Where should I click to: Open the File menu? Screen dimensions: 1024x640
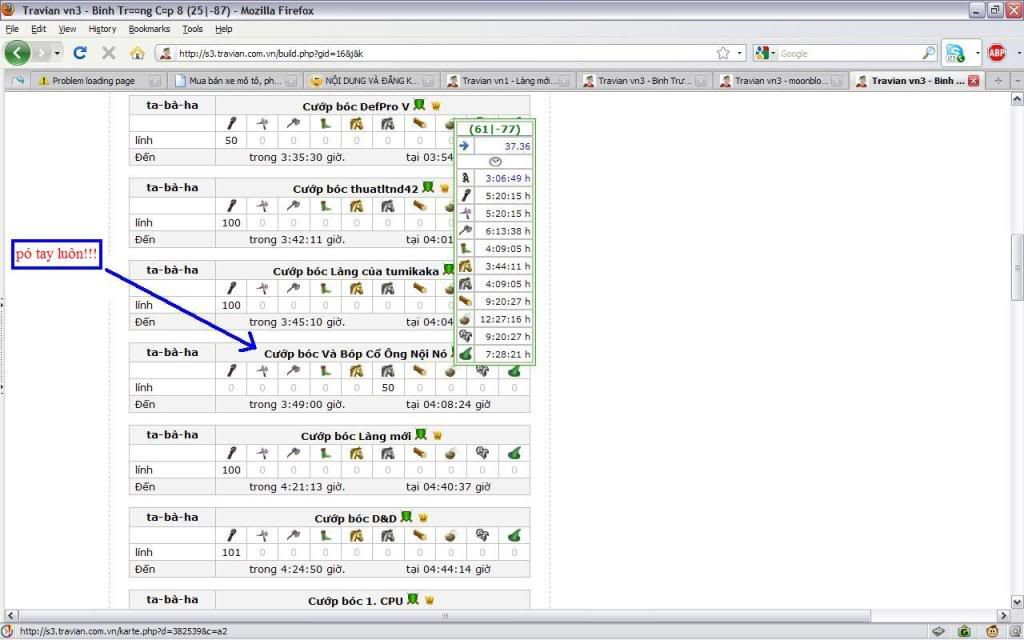coord(12,29)
